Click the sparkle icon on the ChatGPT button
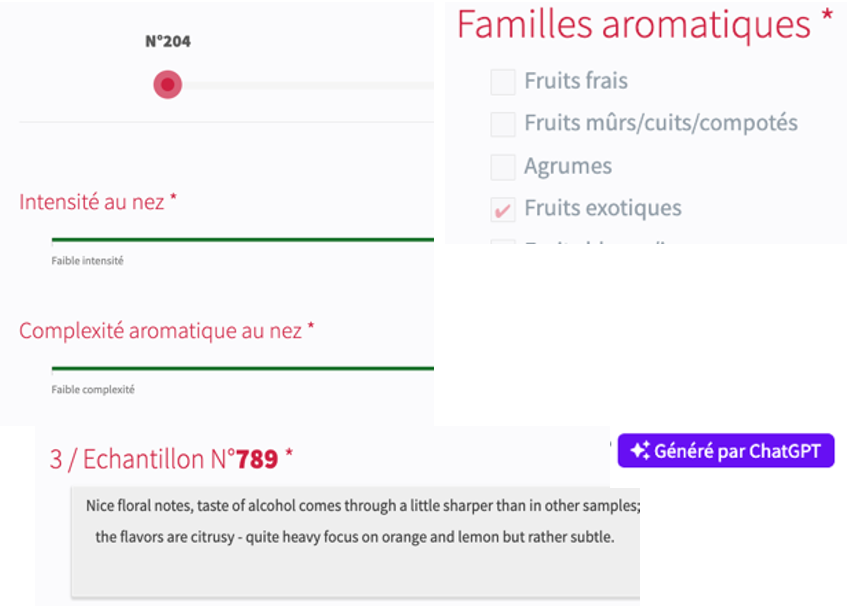The image size is (852, 606). (640, 451)
